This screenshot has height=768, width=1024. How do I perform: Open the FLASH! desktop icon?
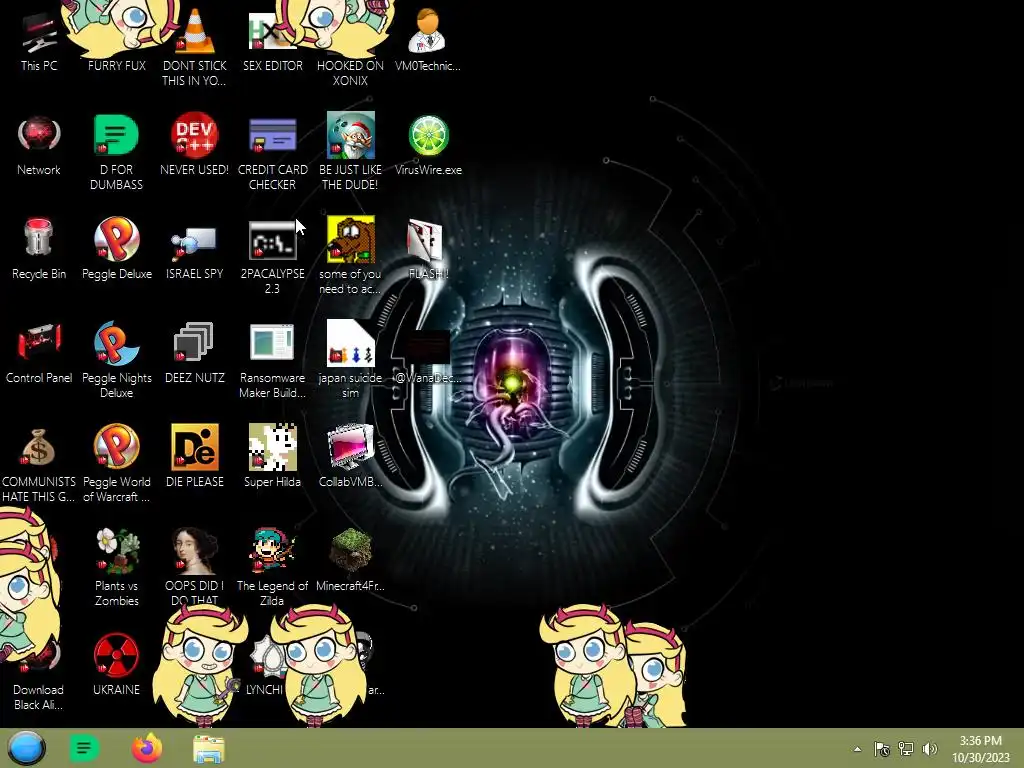pos(425,239)
